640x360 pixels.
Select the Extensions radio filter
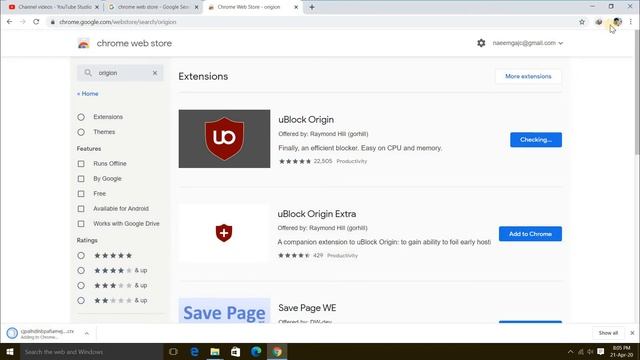81,117
